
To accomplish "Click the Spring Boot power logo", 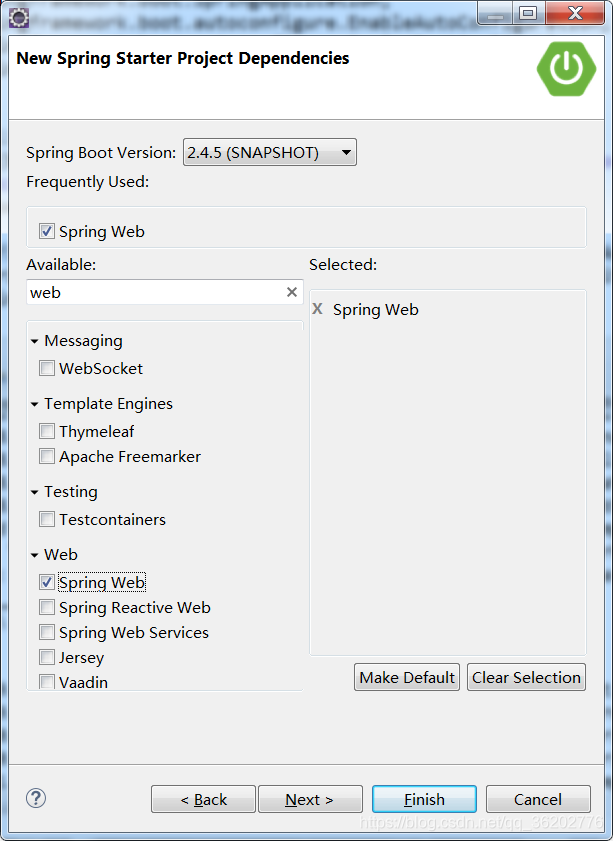I will [x=566, y=69].
